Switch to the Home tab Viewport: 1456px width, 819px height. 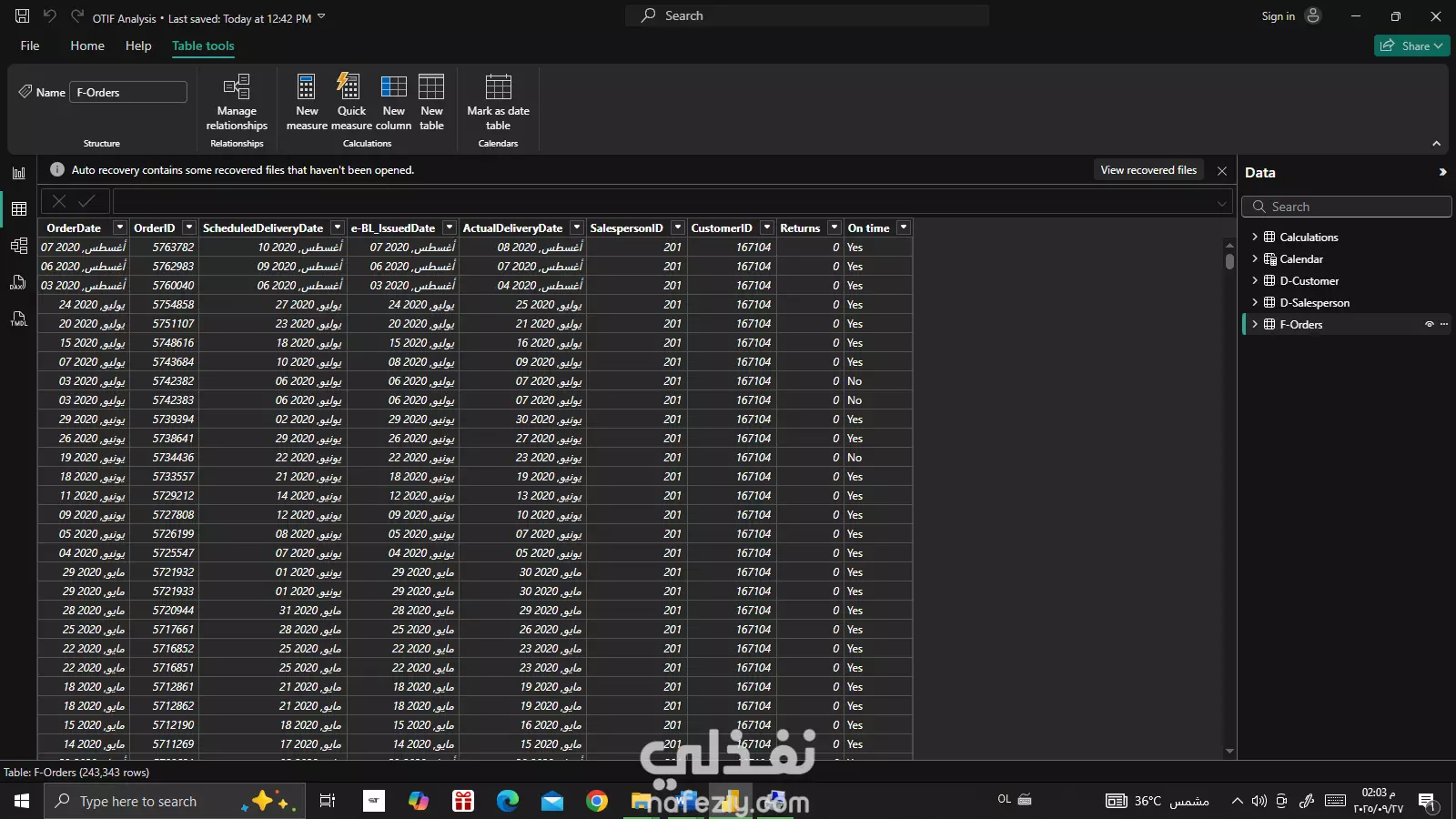(x=87, y=45)
